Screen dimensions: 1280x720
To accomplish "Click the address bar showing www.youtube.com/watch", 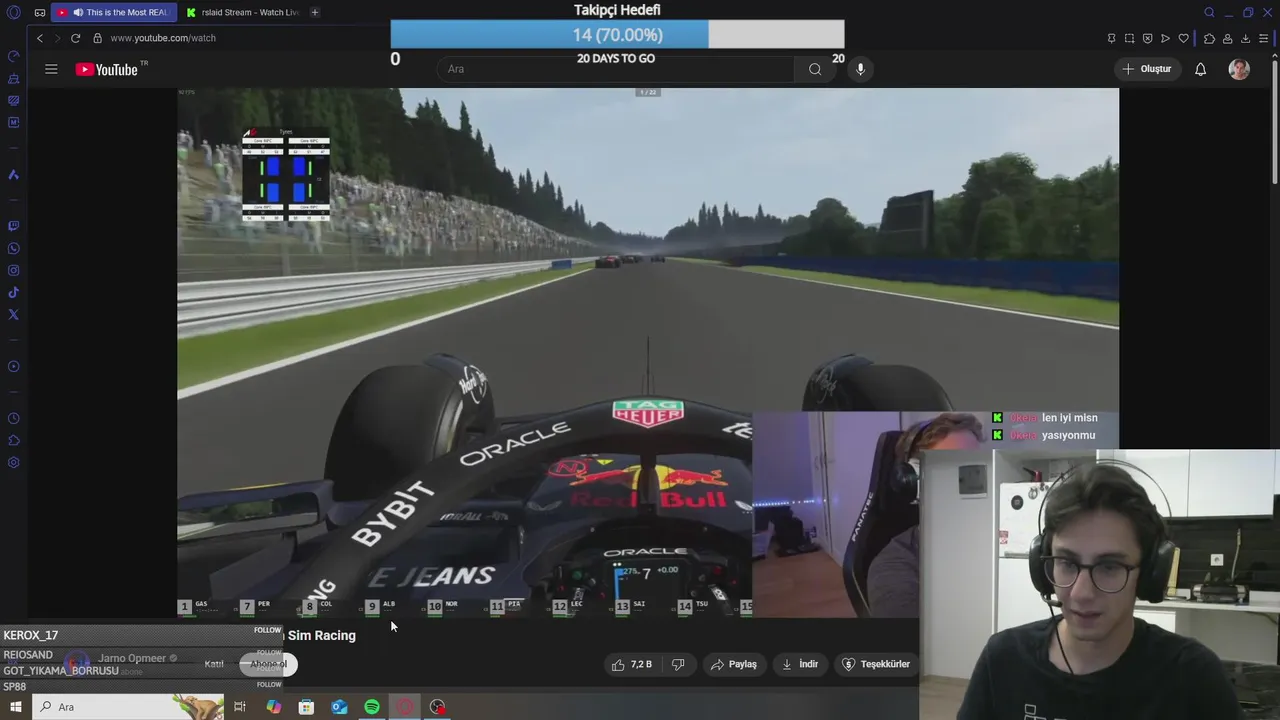I will click(162, 38).
